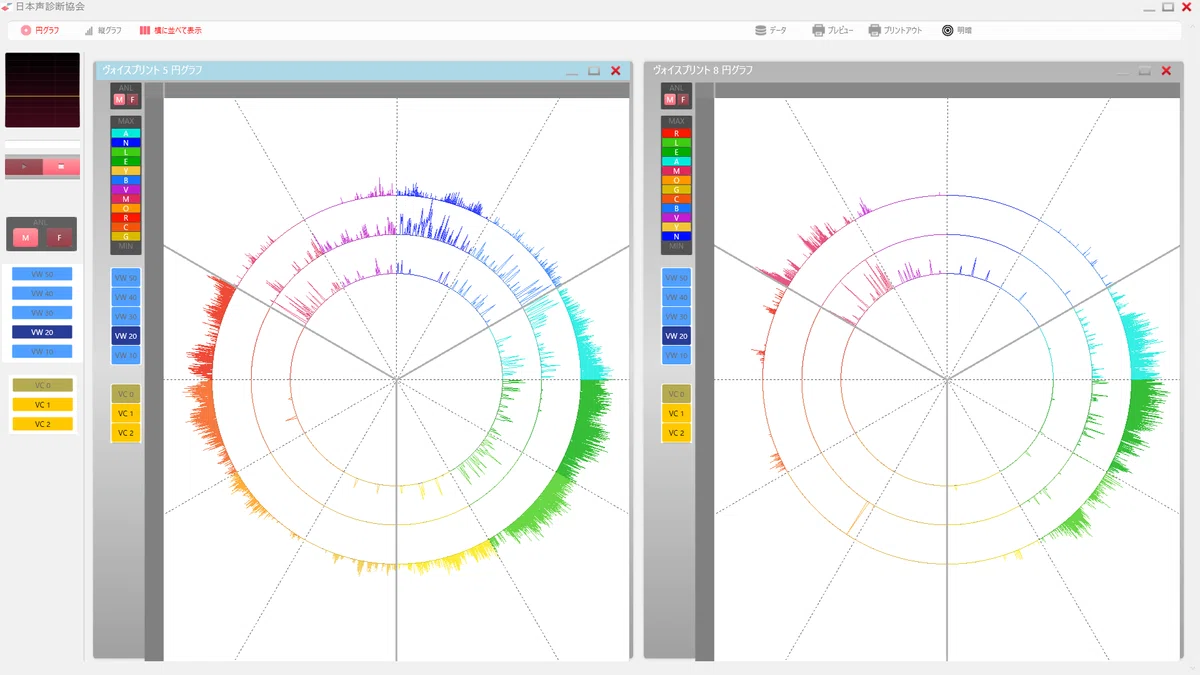Close the ヴォイスプリント 8 window

point(1166,70)
